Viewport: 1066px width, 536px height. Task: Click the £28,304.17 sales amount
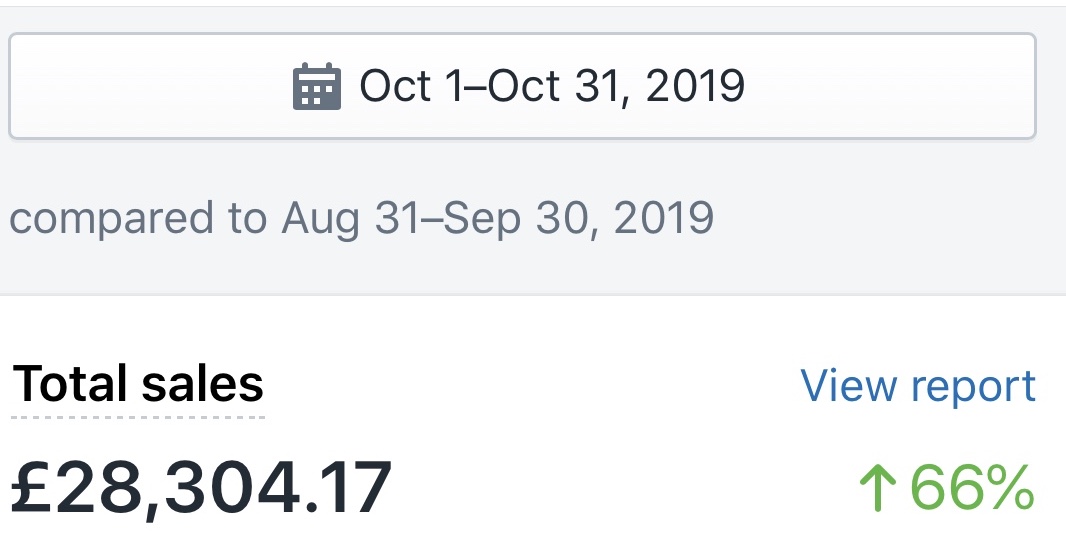pyautogui.click(x=202, y=488)
